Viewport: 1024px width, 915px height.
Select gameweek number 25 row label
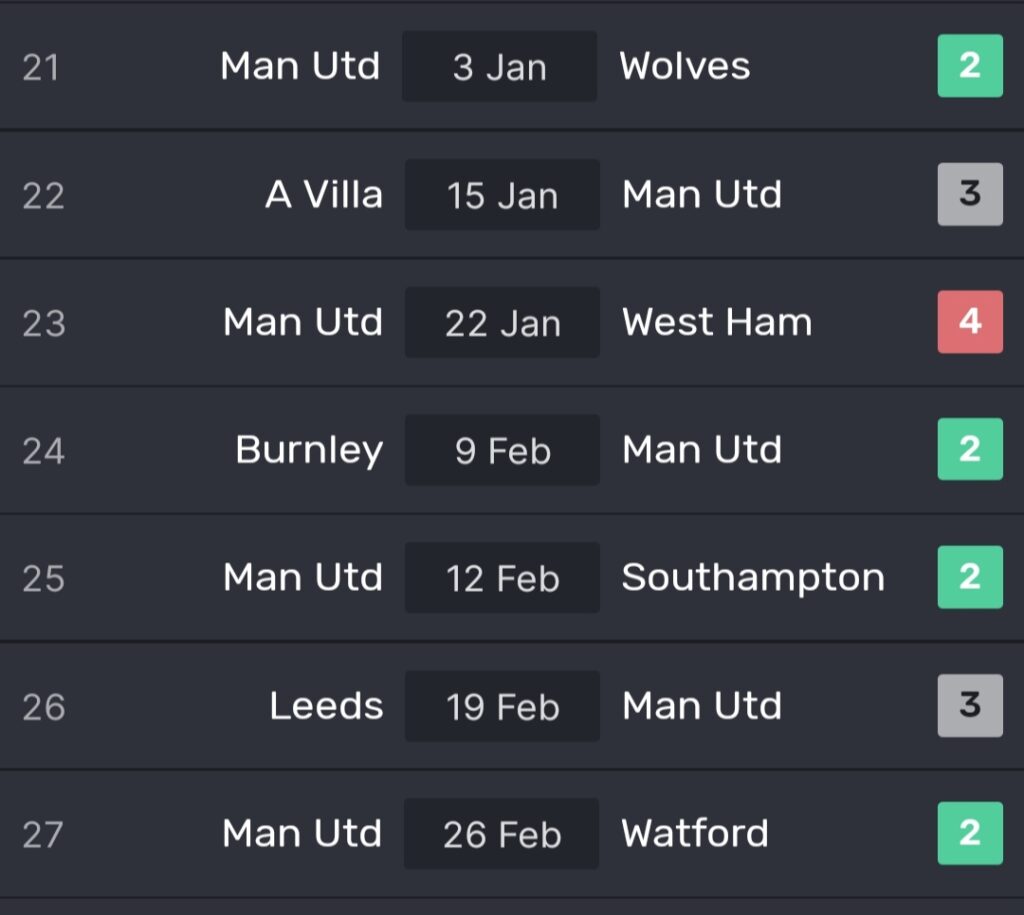tap(43, 579)
